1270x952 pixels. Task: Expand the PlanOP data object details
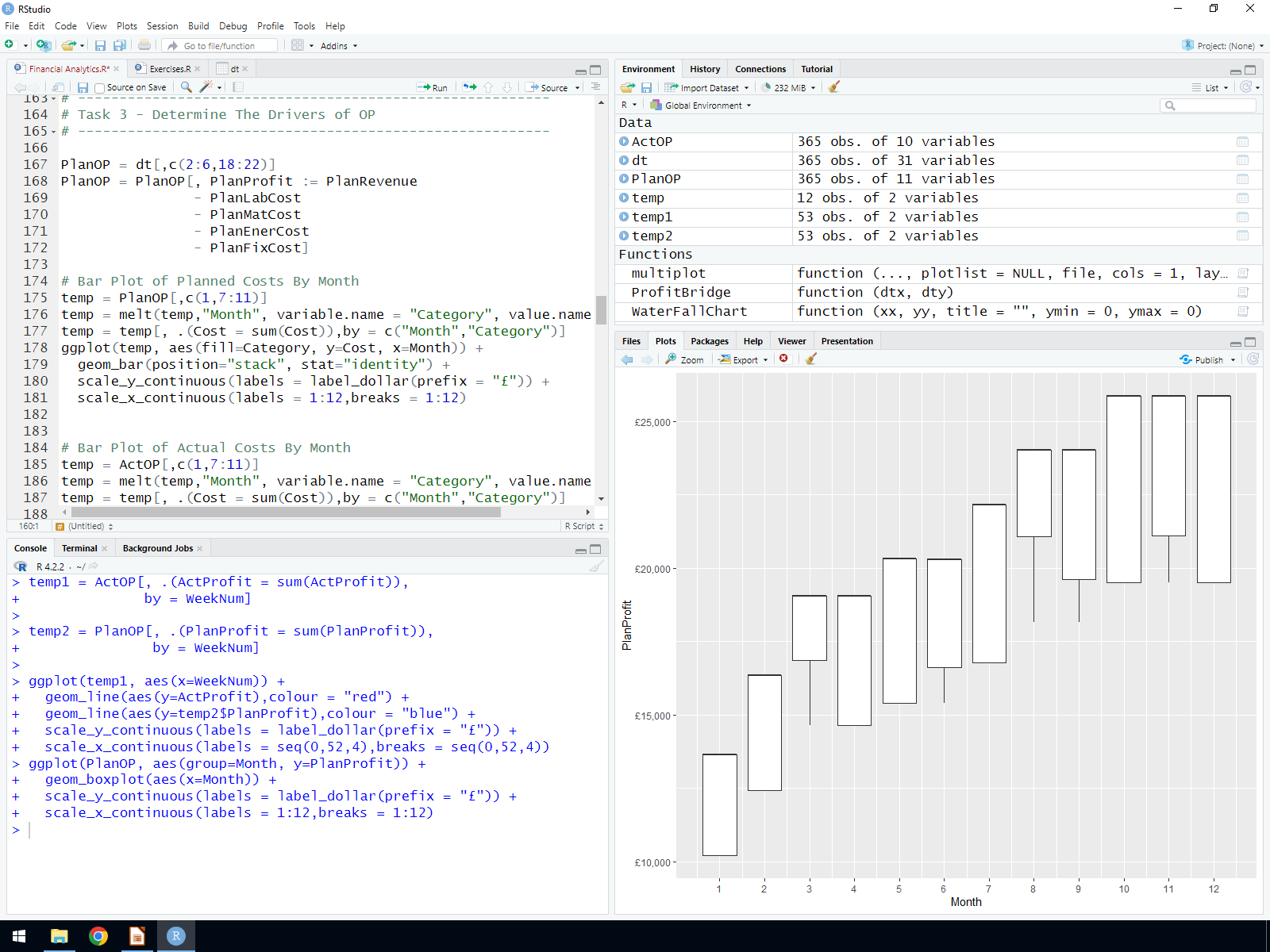[x=624, y=179]
